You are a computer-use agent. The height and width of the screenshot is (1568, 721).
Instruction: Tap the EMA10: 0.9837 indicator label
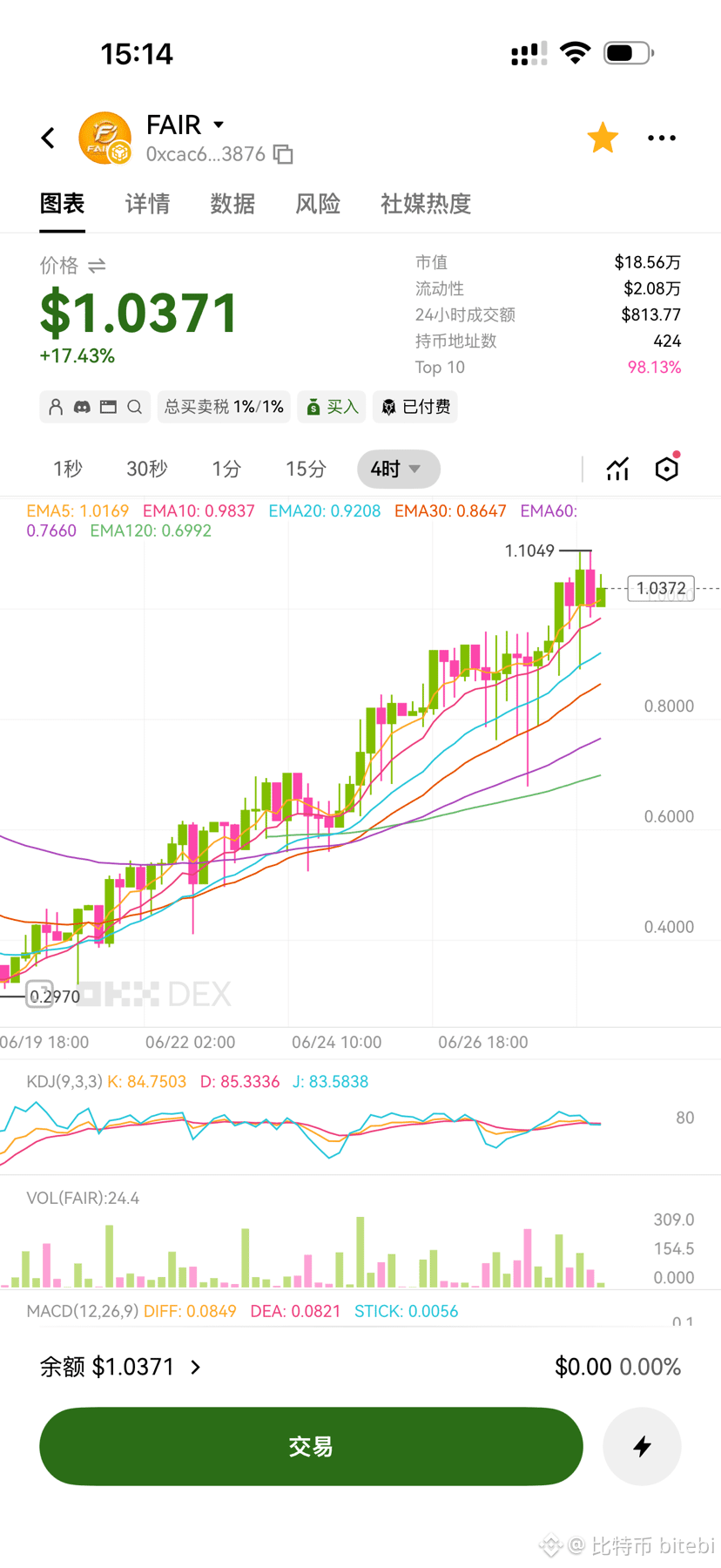tap(199, 511)
